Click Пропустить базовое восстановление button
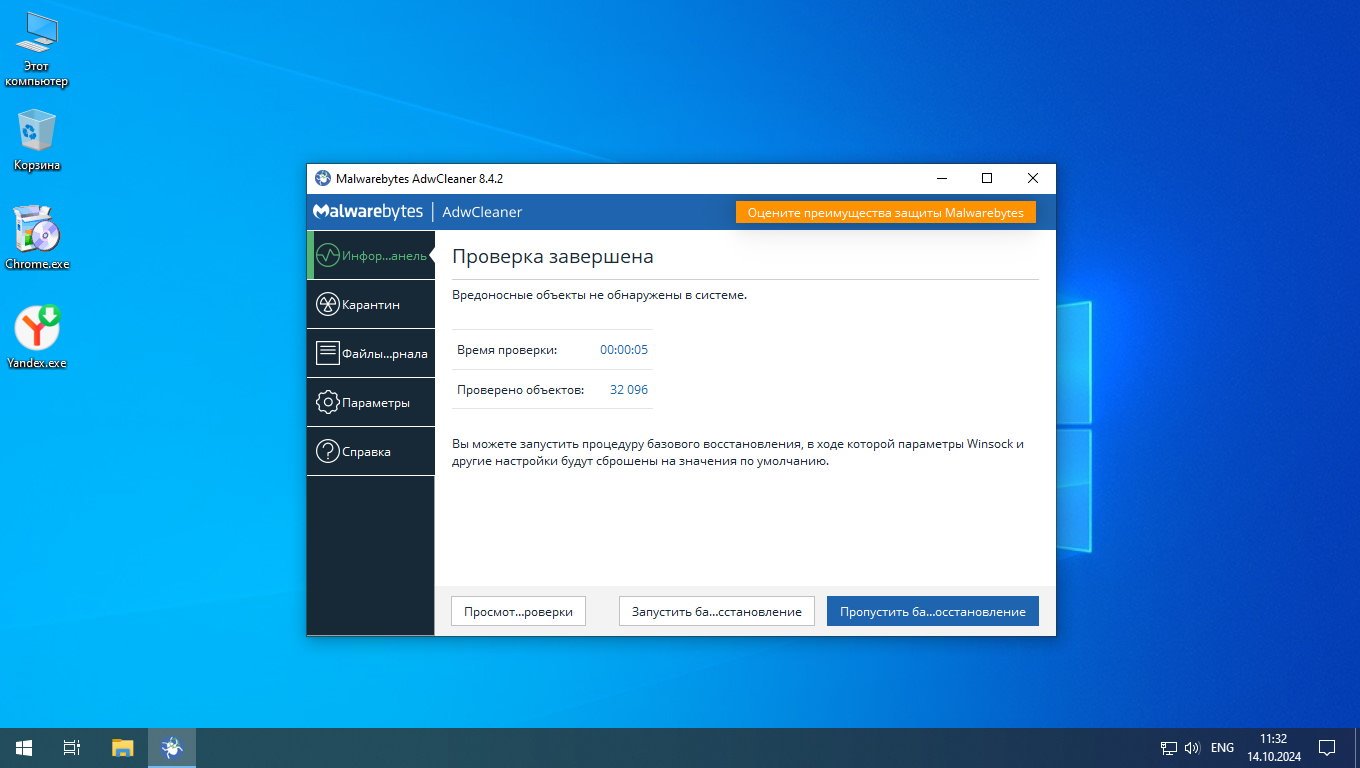This screenshot has height=768, width=1360. pyautogui.click(x=933, y=611)
